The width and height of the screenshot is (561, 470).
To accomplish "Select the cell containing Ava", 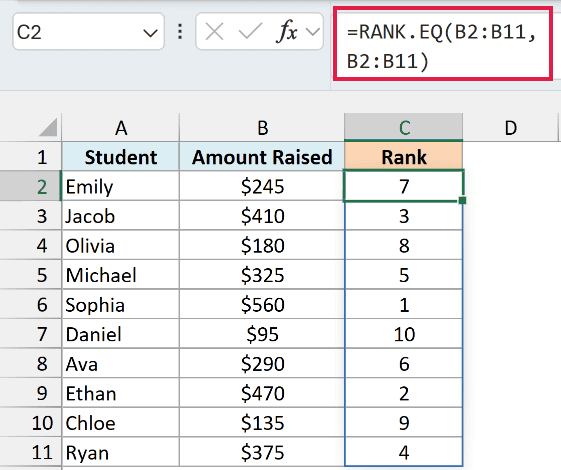I will click(x=121, y=363).
